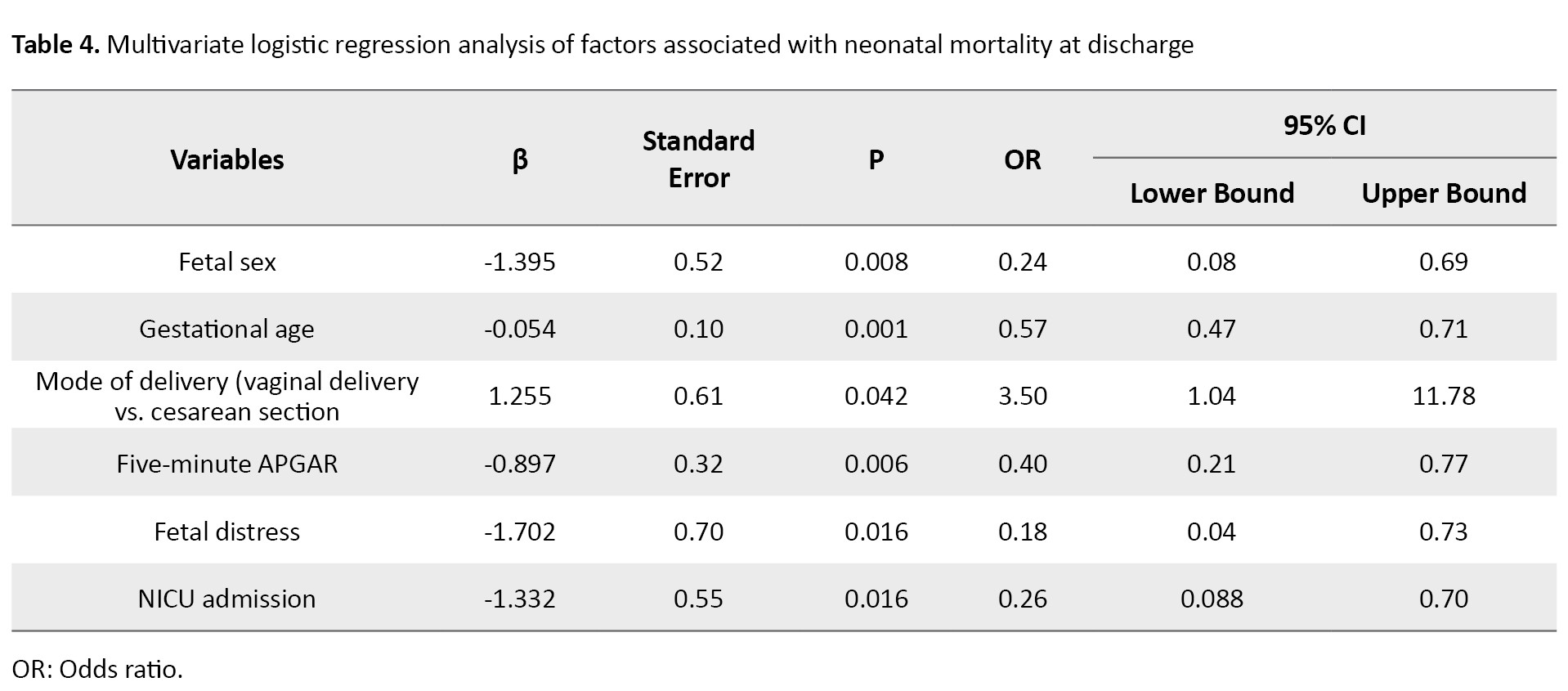Click the Upper Bound subheader
The height and width of the screenshot is (691, 1568).
pos(1444,193)
